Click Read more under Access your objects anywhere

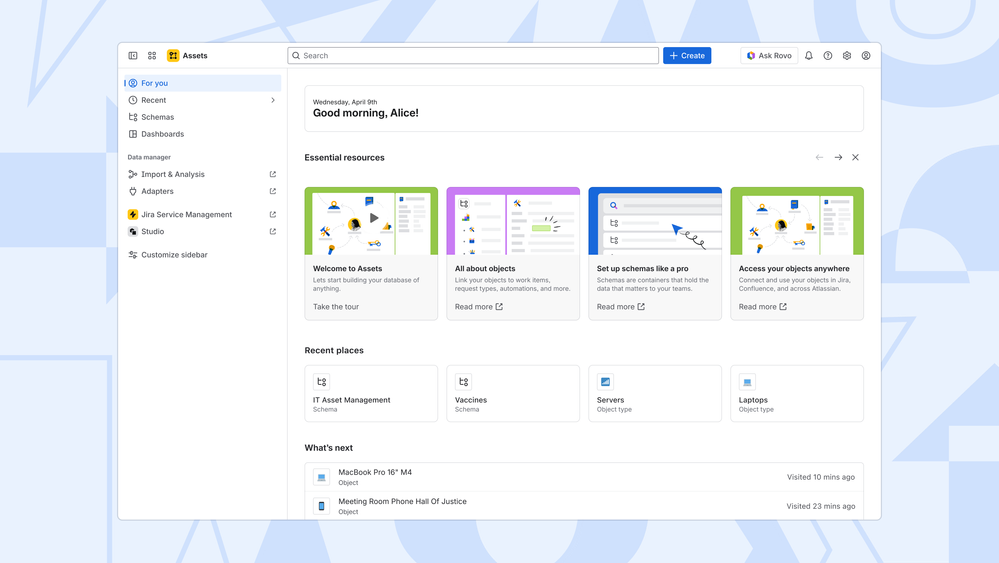(x=763, y=306)
